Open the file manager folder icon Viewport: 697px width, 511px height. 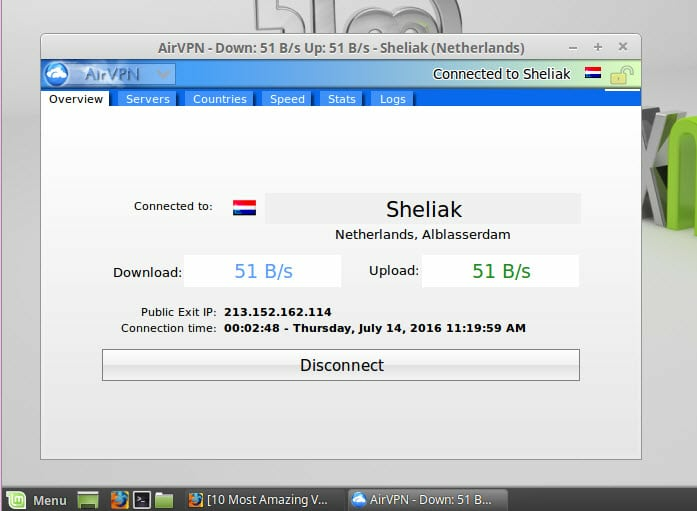coord(164,500)
